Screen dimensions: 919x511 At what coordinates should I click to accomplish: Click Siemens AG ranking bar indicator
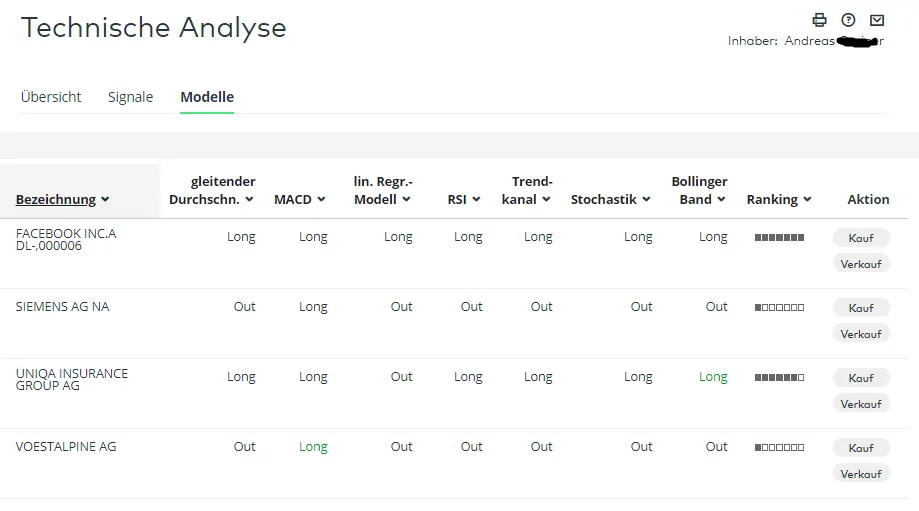[780, 307]
